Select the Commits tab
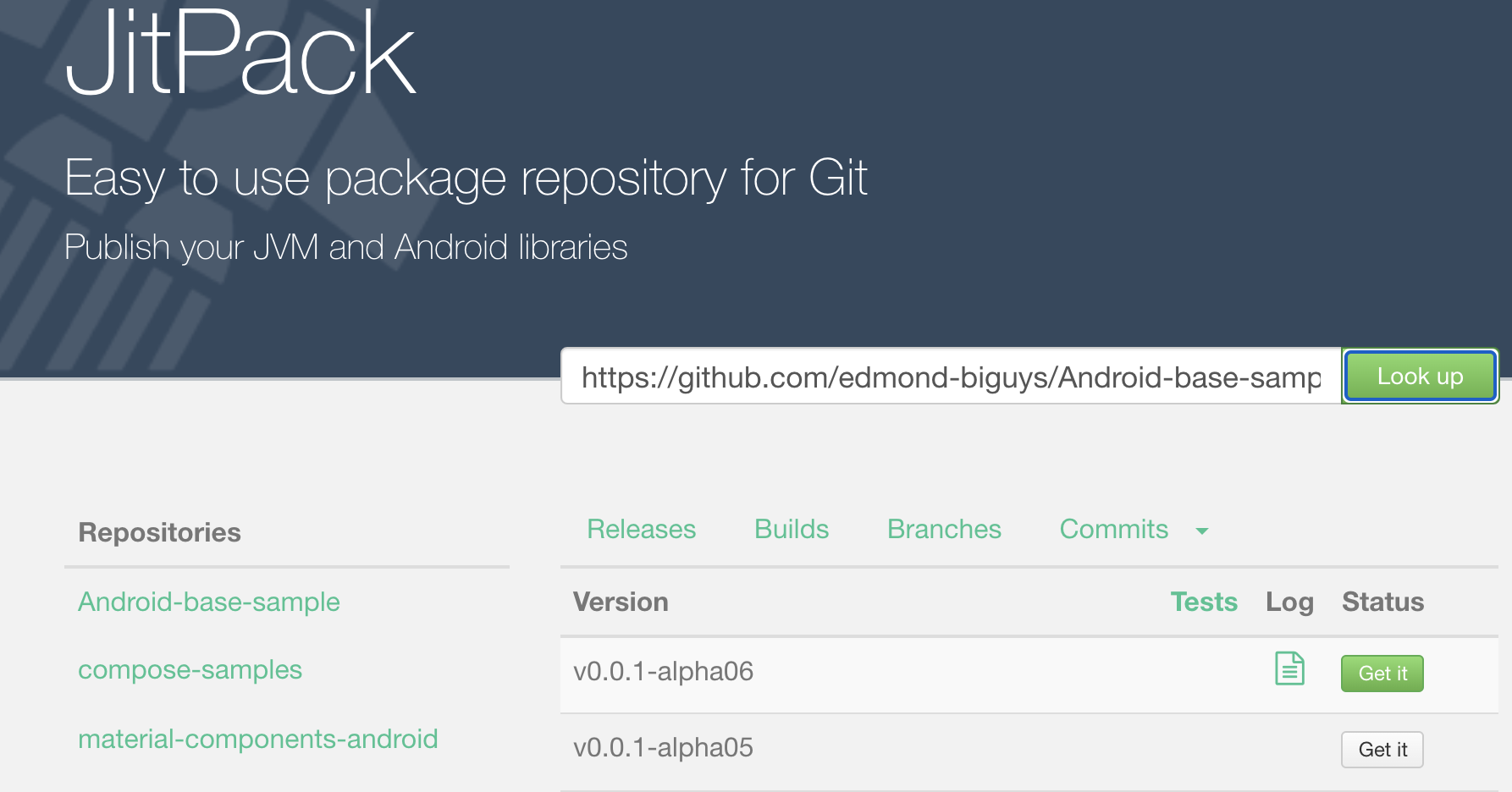 [1113, 529]
